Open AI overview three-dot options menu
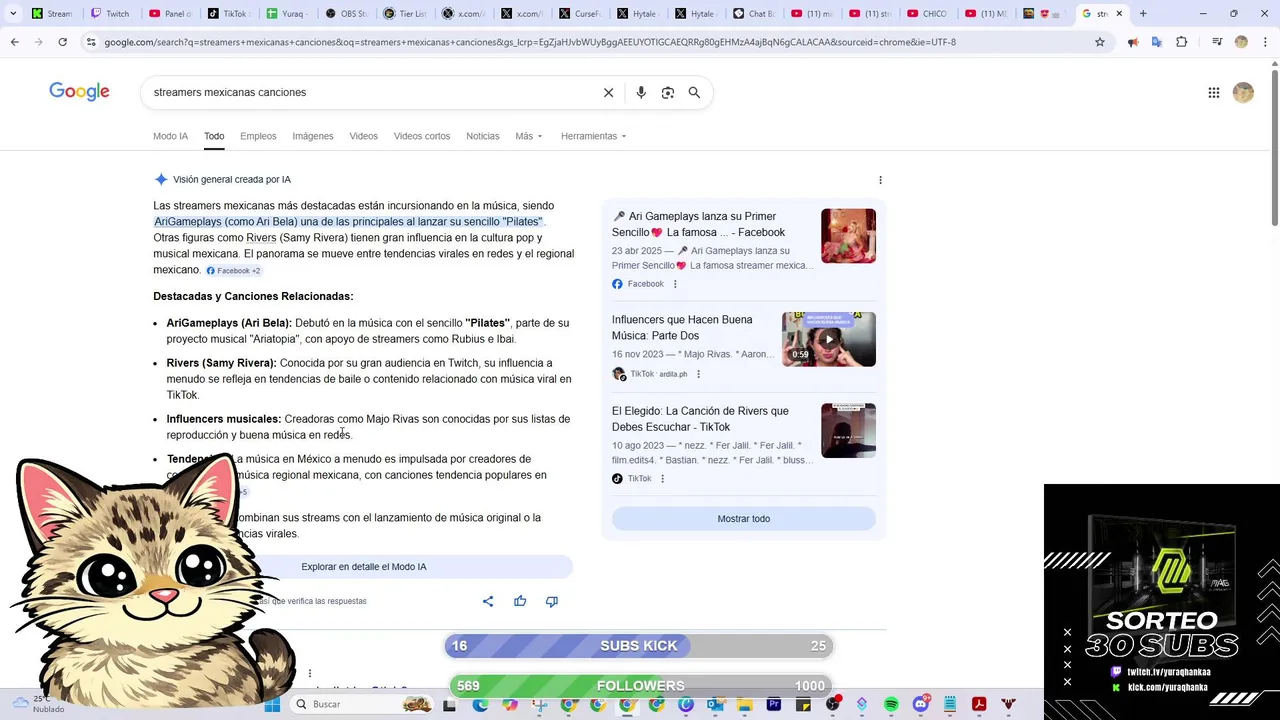 (880, 180)
